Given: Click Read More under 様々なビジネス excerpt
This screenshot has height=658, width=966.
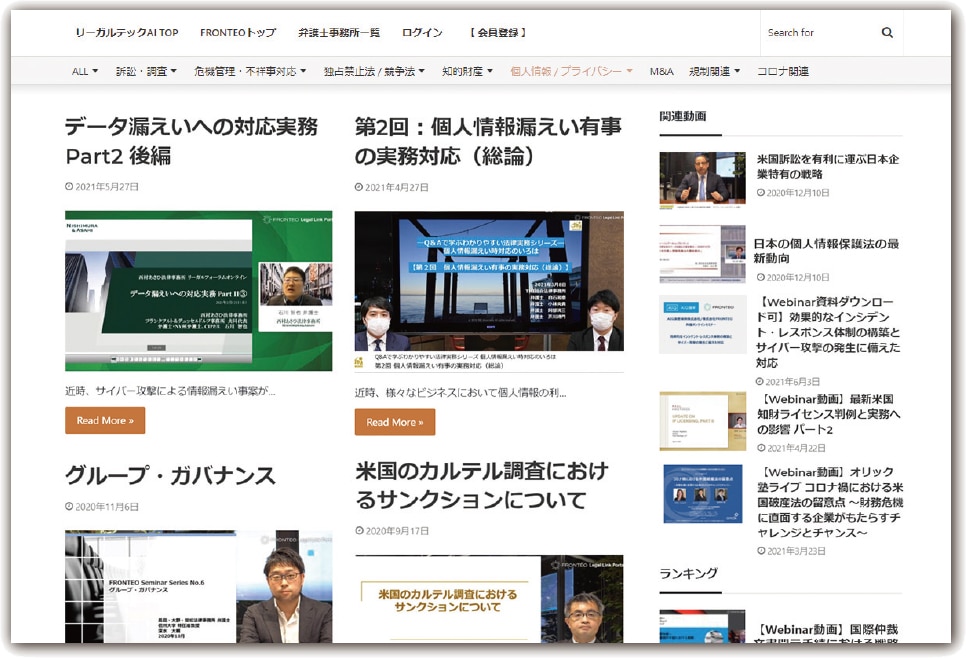Looking at the screenshot, I should 395,422.
